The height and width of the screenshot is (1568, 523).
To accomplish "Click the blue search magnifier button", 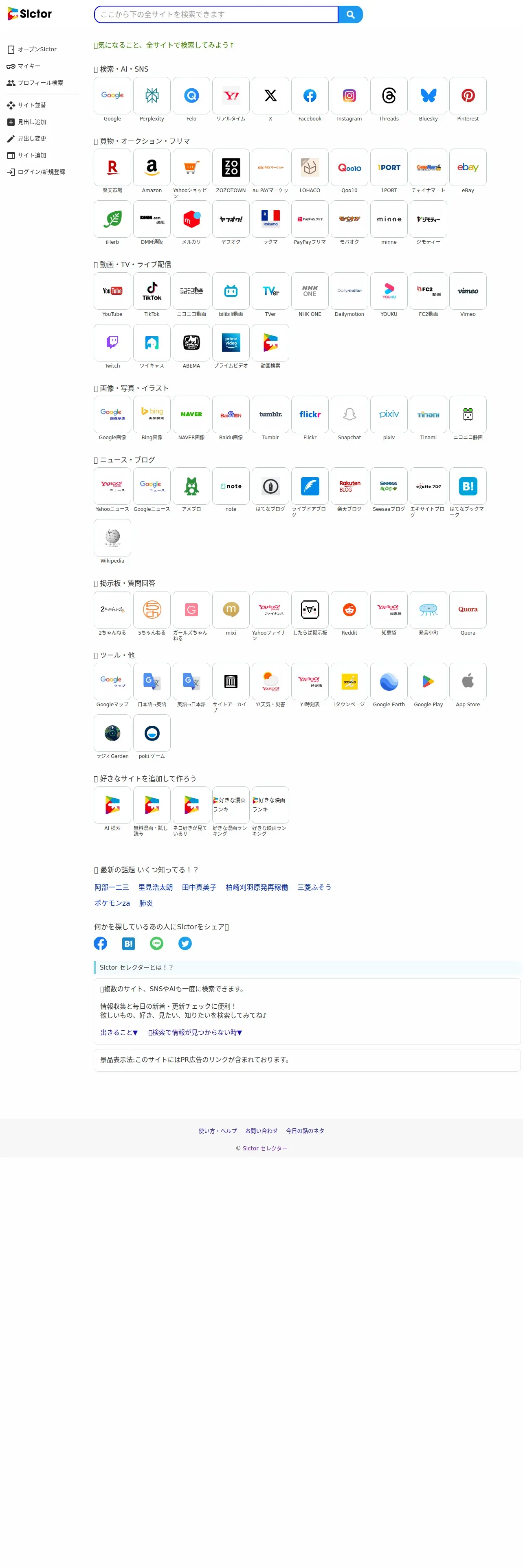I will pyautogui.click(x=351, y=15).
